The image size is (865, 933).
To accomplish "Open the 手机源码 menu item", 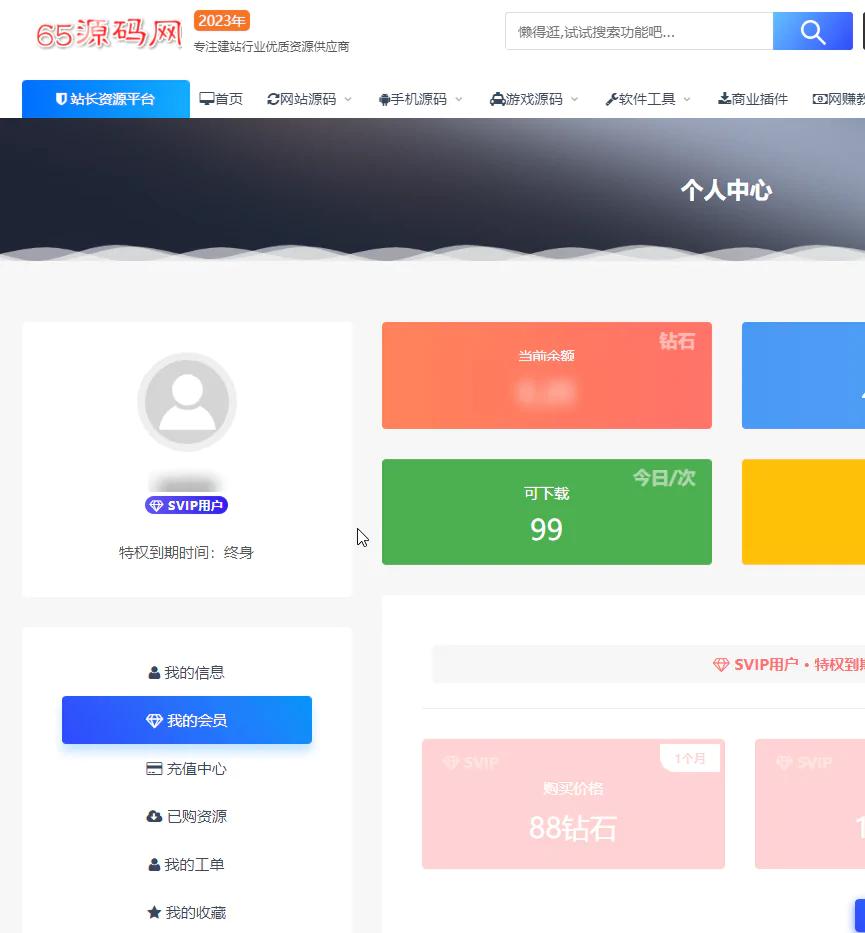I will coord(418,99).
